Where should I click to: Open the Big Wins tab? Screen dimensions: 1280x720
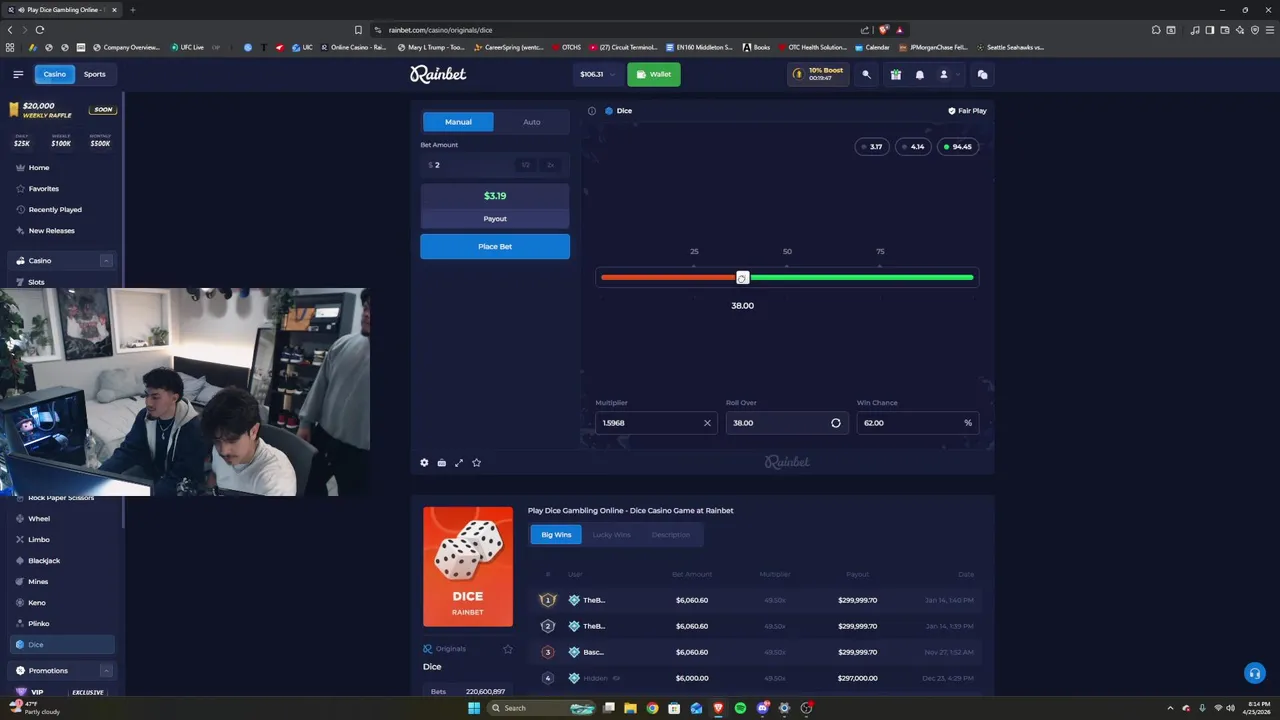pyautogui.click(x=556, y=535)
